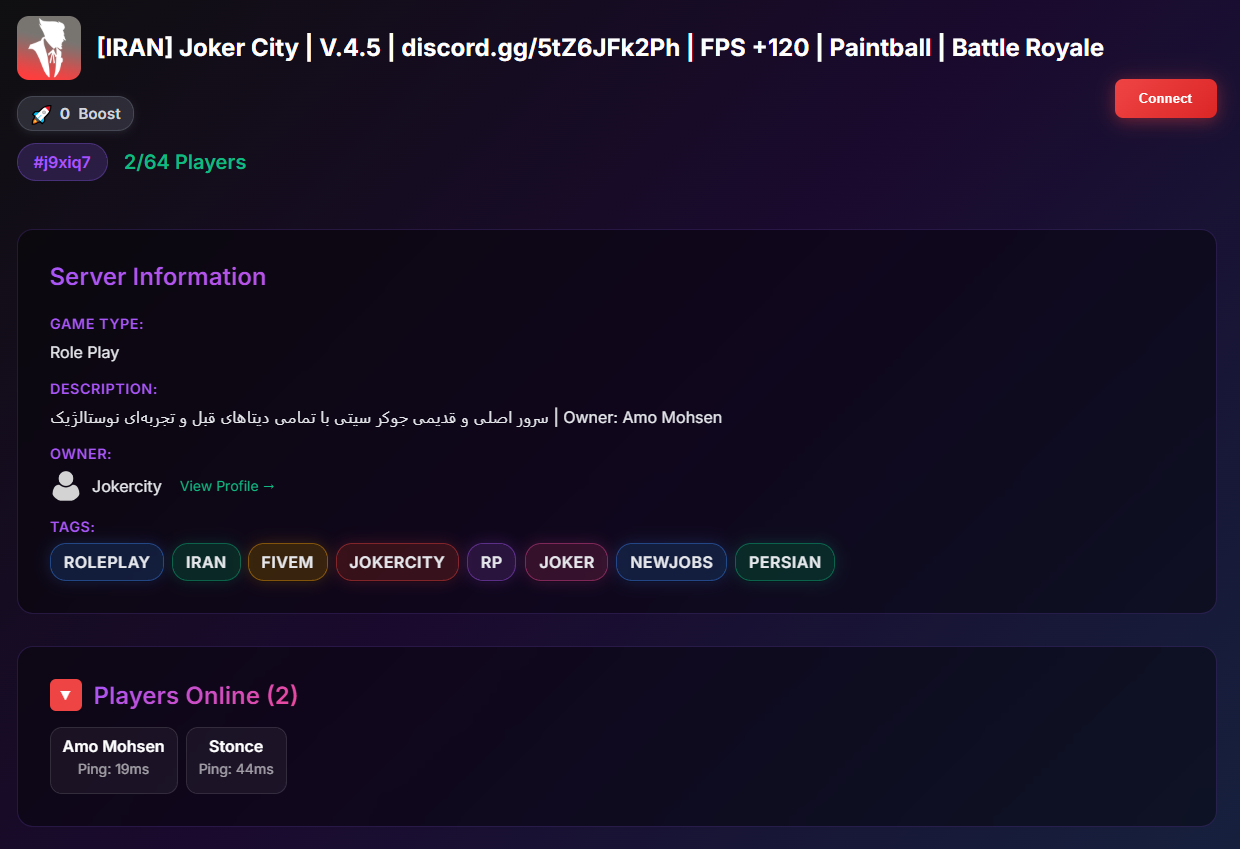Click the Players Online (2) heading

pos(196,695)
